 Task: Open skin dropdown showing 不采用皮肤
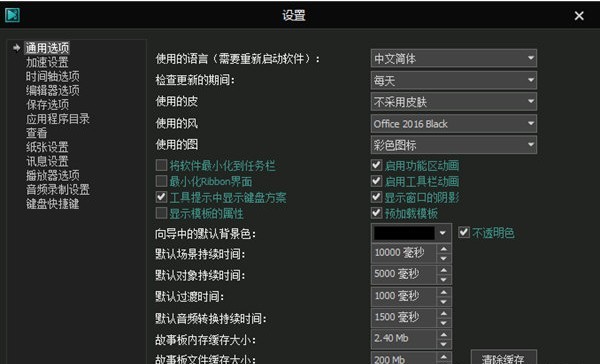coord(454,102)
